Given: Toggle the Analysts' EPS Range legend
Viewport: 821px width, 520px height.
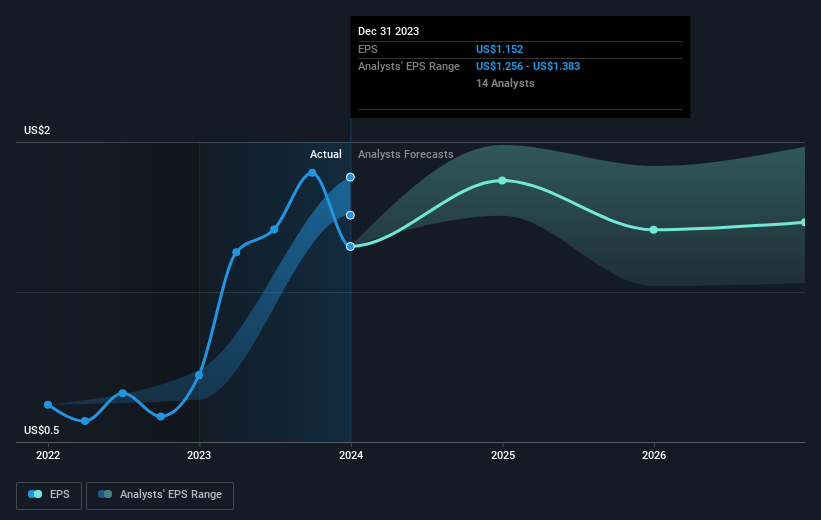Looking at the screenshot, I should point(160,495).
